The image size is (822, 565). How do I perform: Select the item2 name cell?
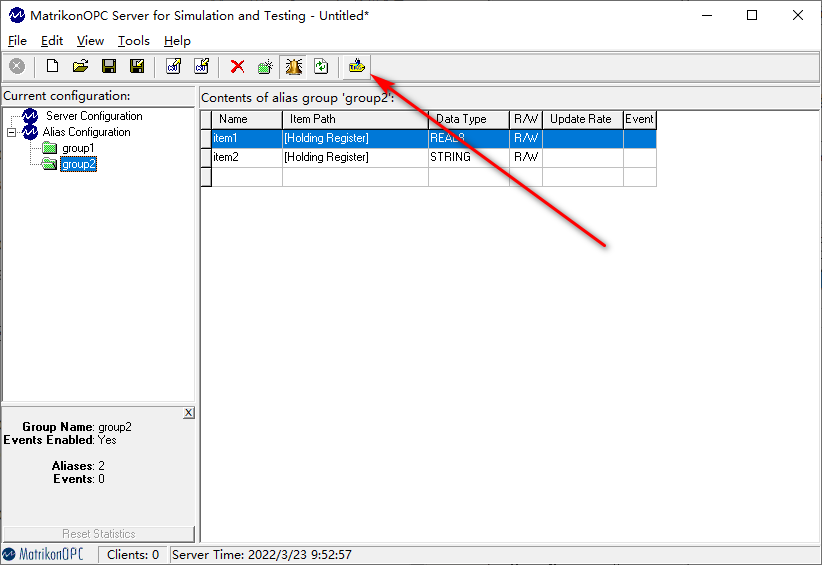[247, 157]
